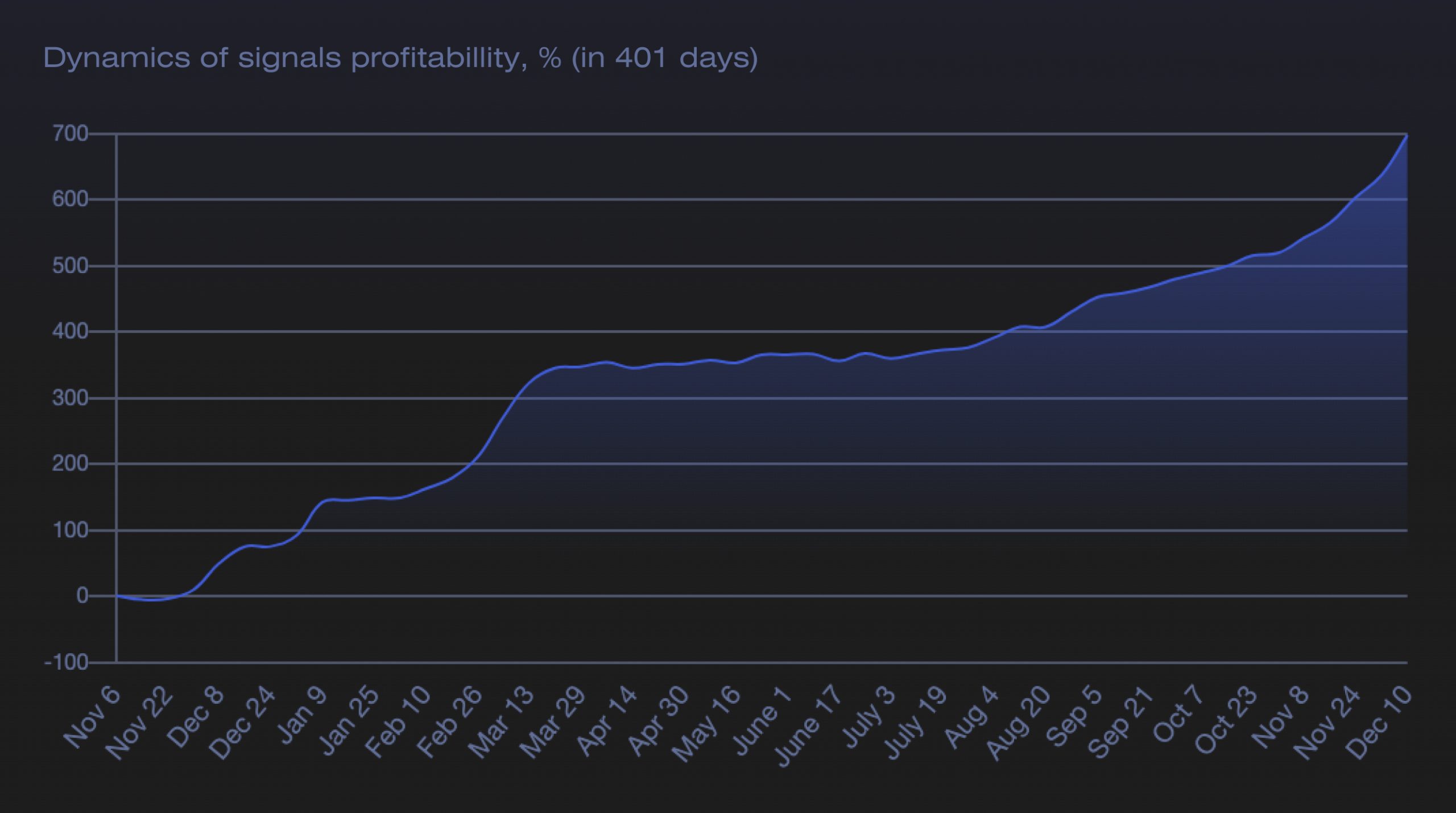Click the 200 y-axis label

pos(70,464)
